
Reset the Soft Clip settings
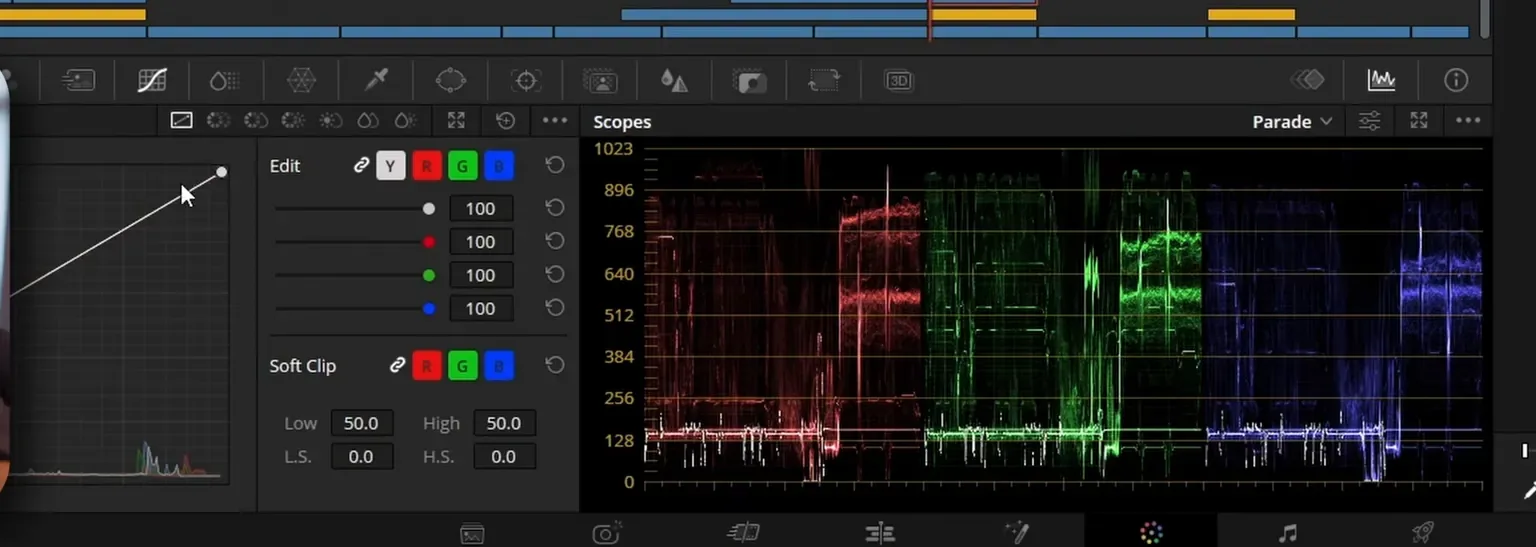(555, 365)
